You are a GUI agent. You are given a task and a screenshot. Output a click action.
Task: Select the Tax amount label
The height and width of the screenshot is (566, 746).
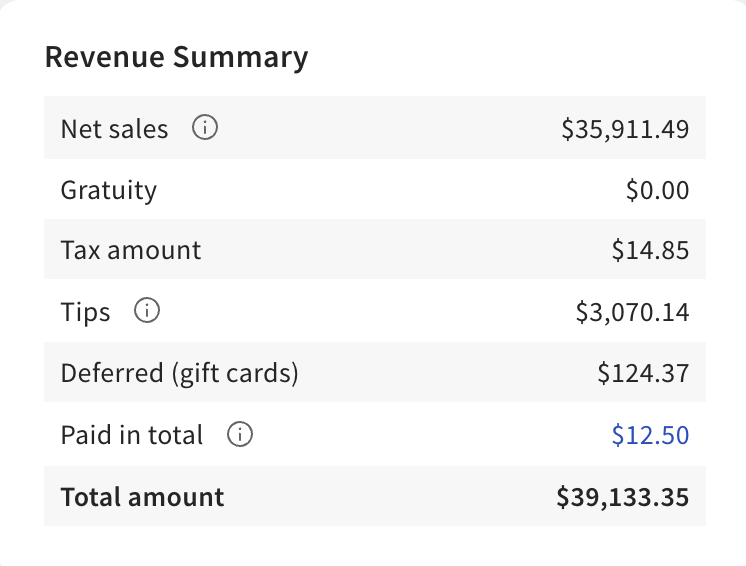[130, 251]
